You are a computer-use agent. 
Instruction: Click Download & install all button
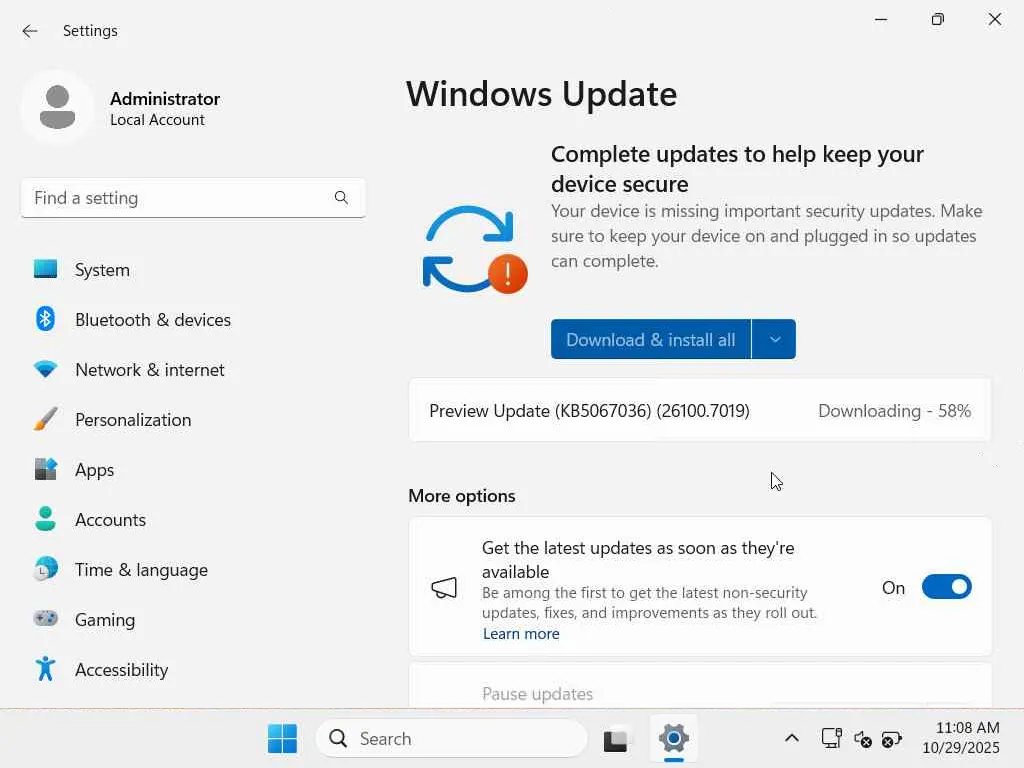[650, 339]
